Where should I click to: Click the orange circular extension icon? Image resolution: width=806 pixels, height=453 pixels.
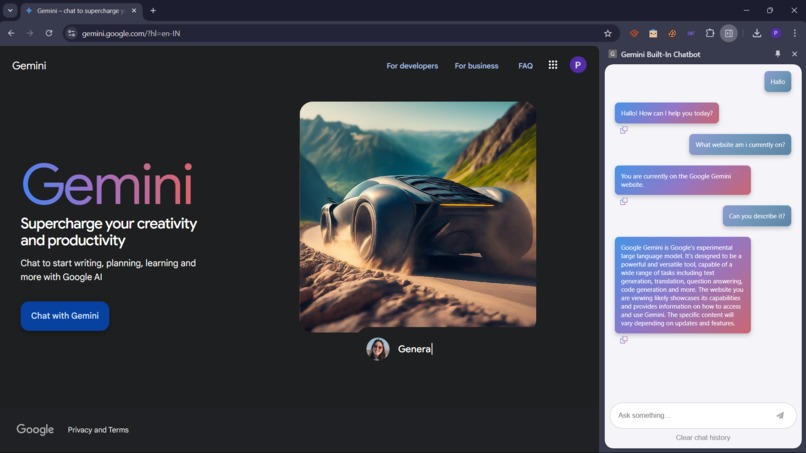[x=672, y=33]
